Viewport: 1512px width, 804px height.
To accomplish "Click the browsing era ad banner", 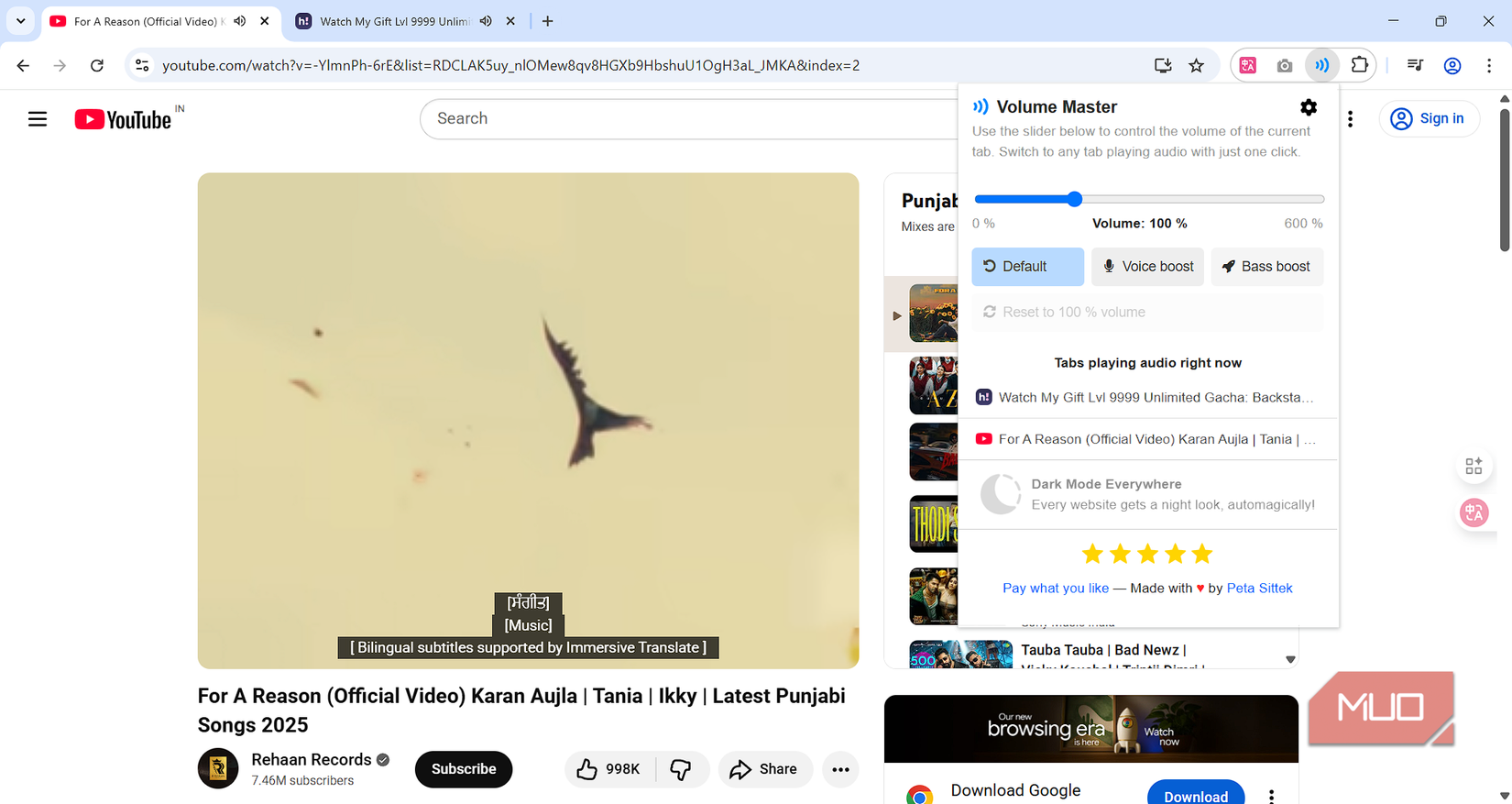I will pos(1090,729).
